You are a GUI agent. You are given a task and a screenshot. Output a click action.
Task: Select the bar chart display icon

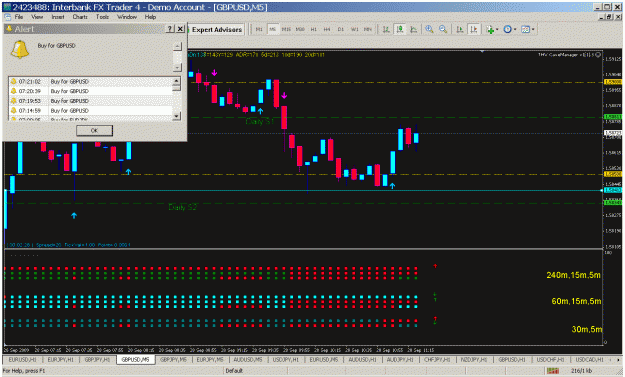click(386, 29)
